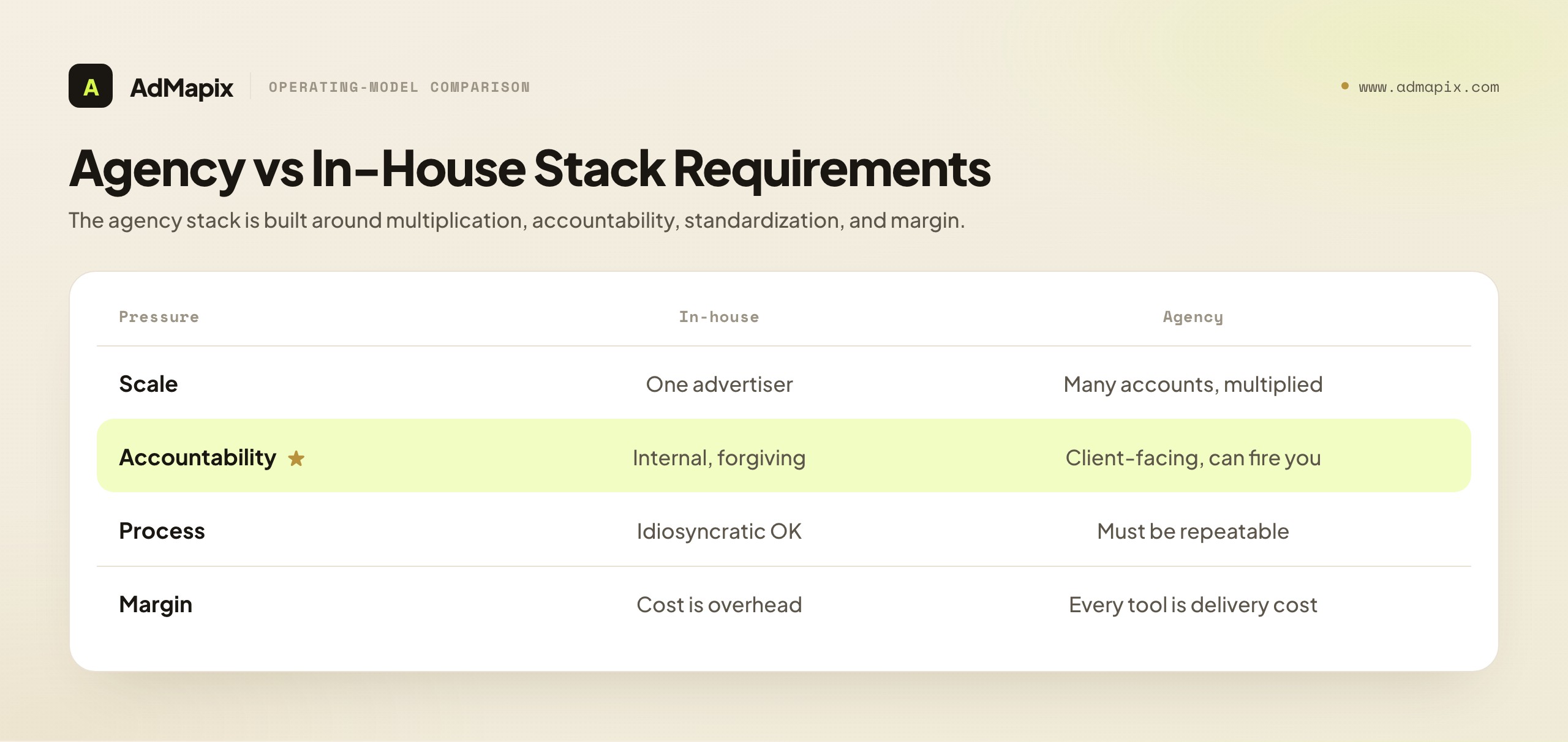Viewport: 1568px width, 742px height.
Task: Click the AdMapix brand name
Action: pos(182,88)
